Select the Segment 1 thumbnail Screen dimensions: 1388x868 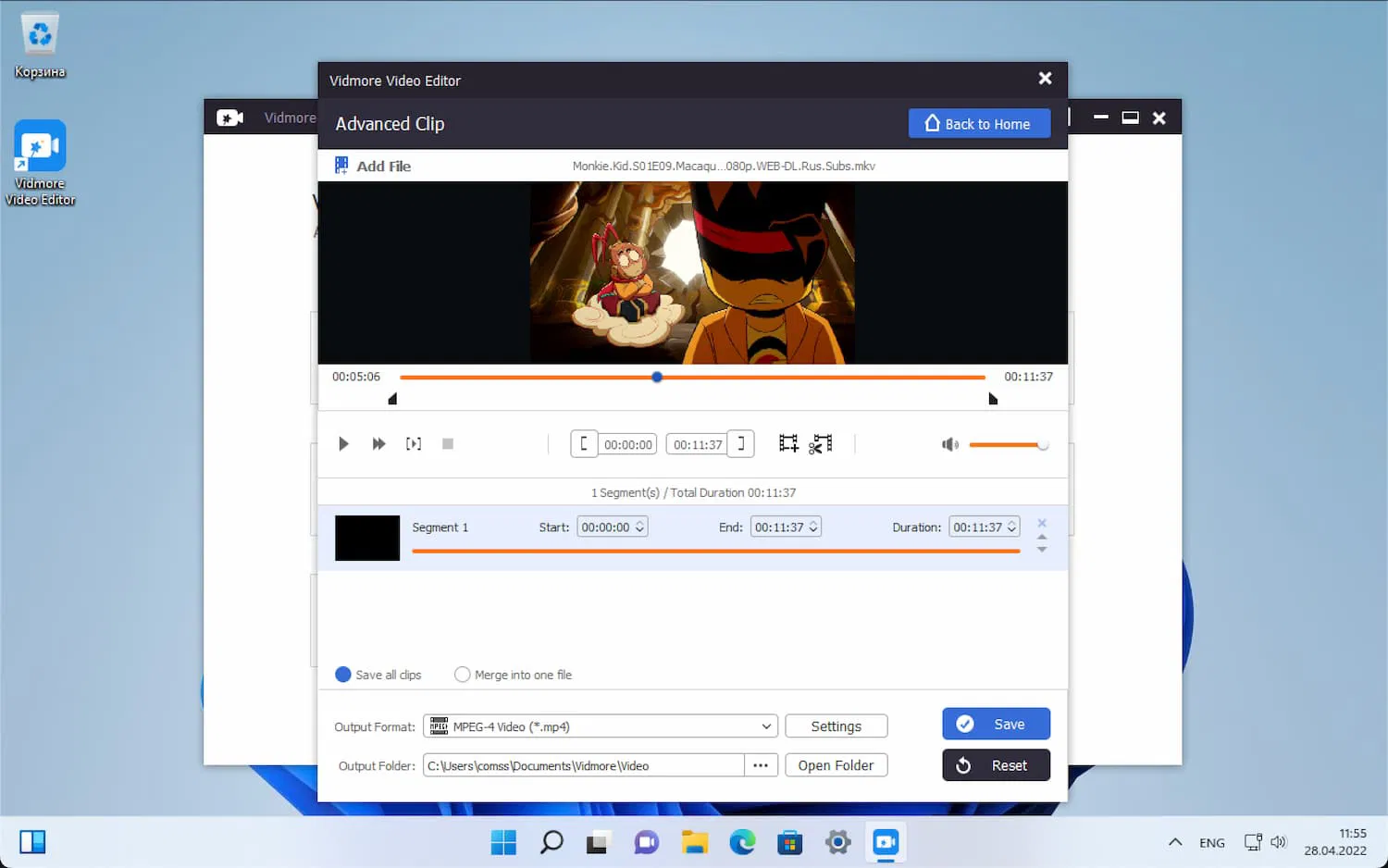click(367, 538)
